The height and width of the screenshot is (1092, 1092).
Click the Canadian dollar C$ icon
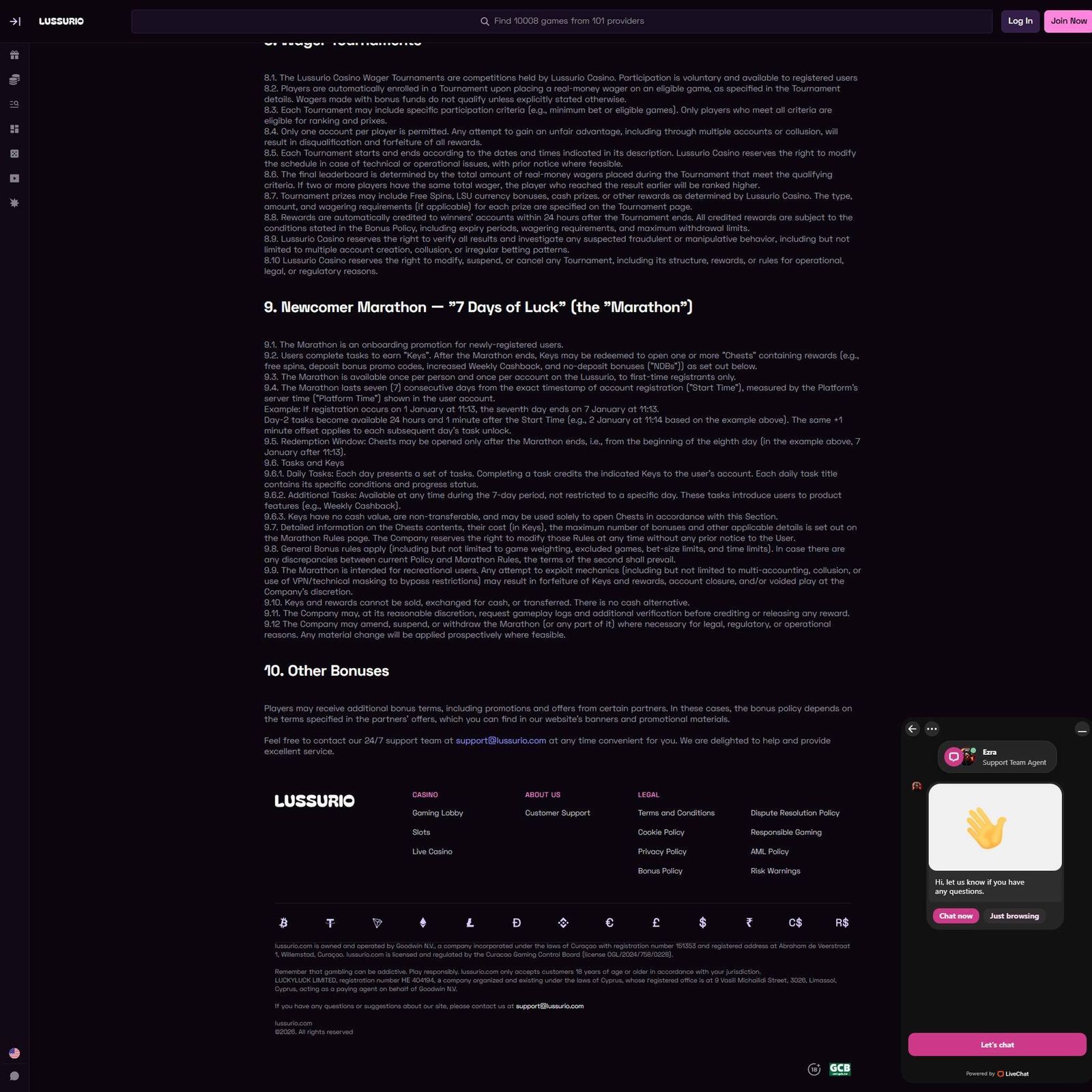tap(796, 923)
